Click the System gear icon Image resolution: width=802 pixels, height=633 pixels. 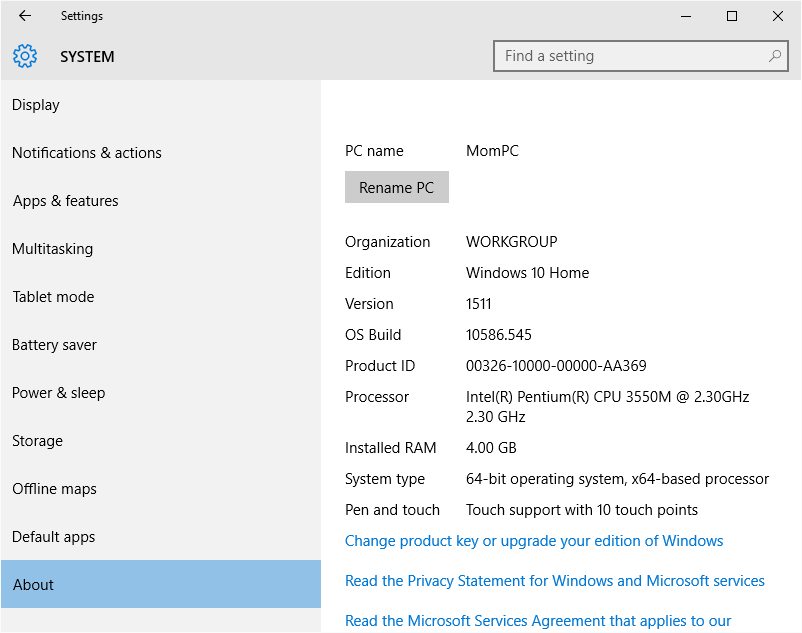pyautogui.click(x=25, y=57)
